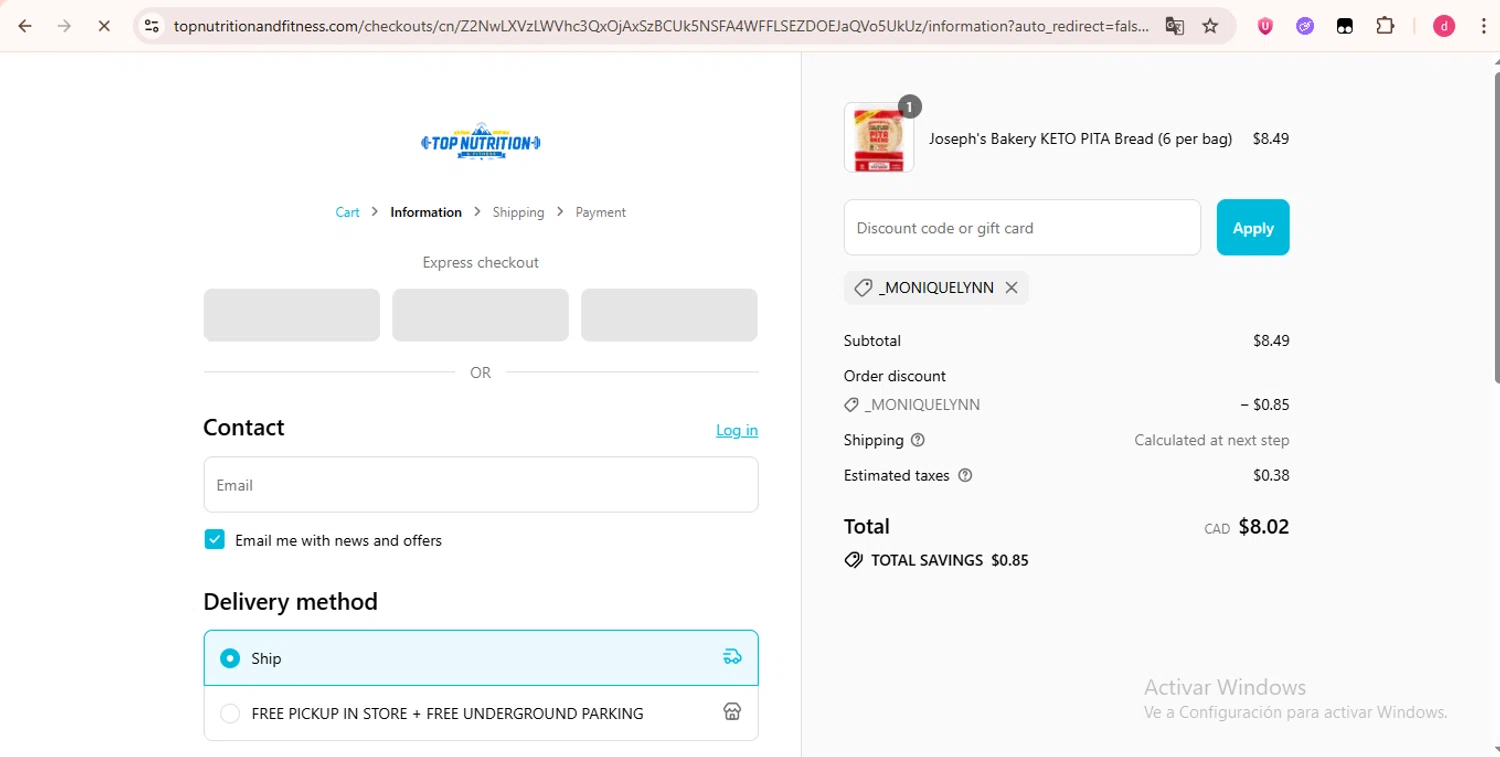Image resolution: width=1500 pixels, height=757 pixels.
Task: Apply the discount code
Action: point(1253,228)
